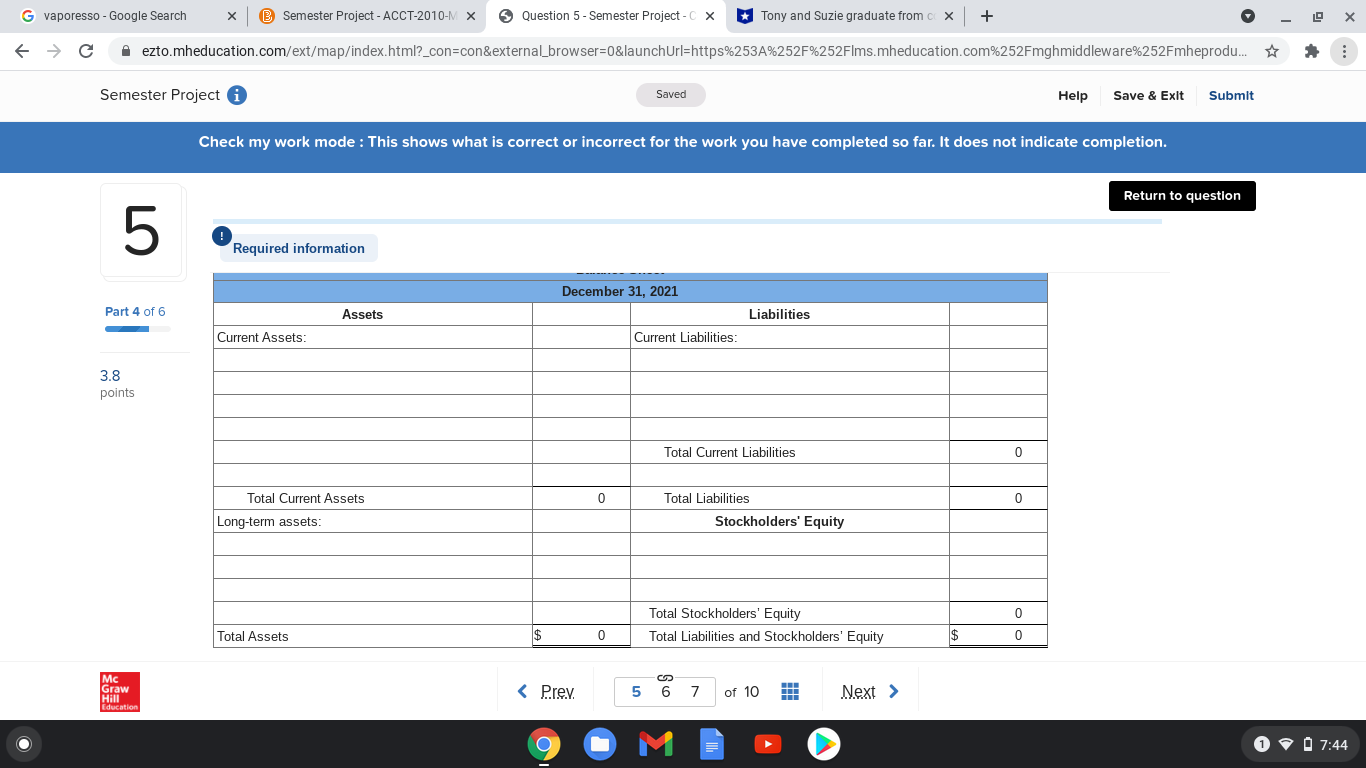Open the launcher circle button

point(24,744)
